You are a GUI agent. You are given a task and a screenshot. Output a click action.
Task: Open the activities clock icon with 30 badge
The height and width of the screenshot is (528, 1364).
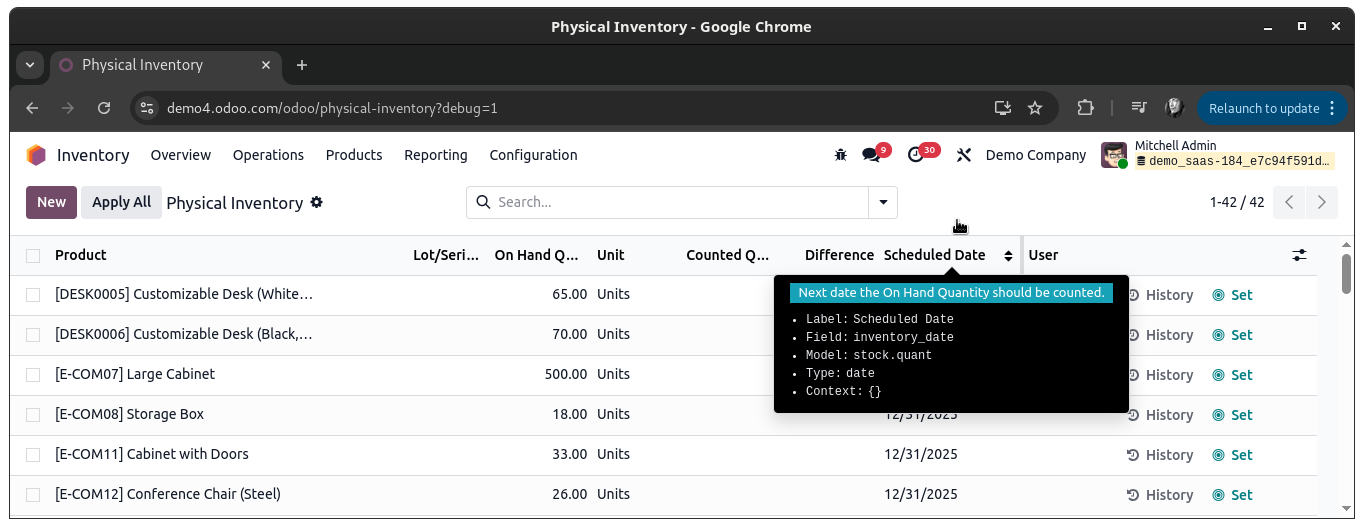916,155
